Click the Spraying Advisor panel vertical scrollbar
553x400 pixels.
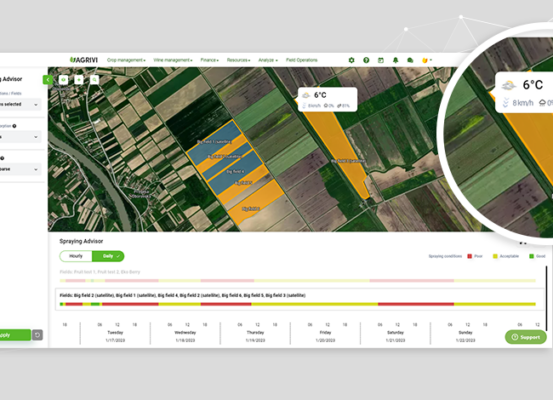(x=546, y=298)
